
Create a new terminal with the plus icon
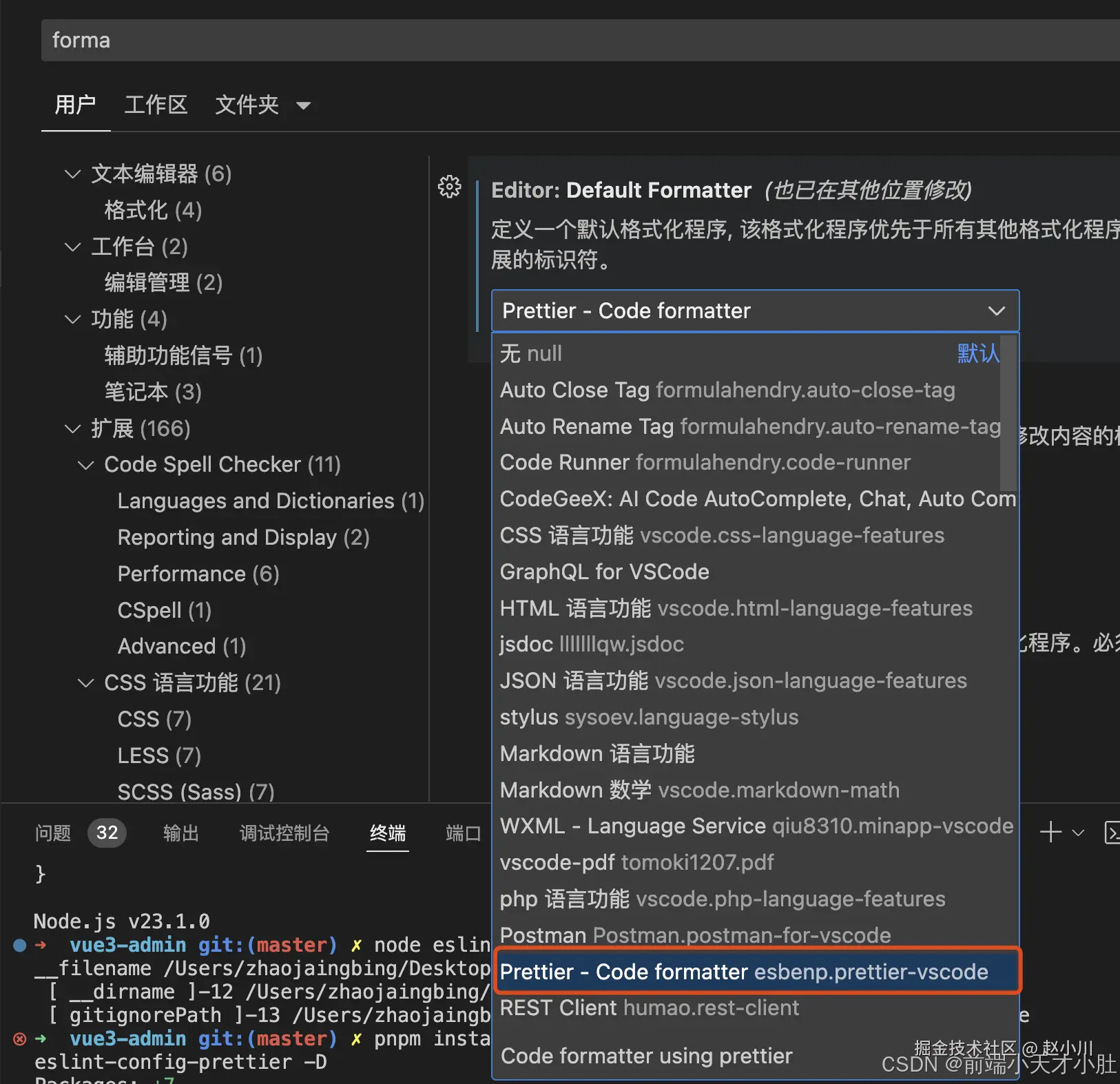tap(1050, 833)
